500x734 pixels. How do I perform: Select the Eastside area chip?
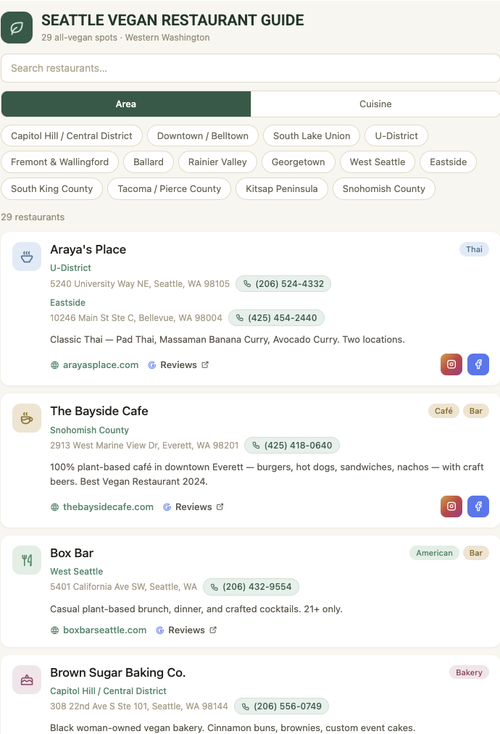(448, 162)
